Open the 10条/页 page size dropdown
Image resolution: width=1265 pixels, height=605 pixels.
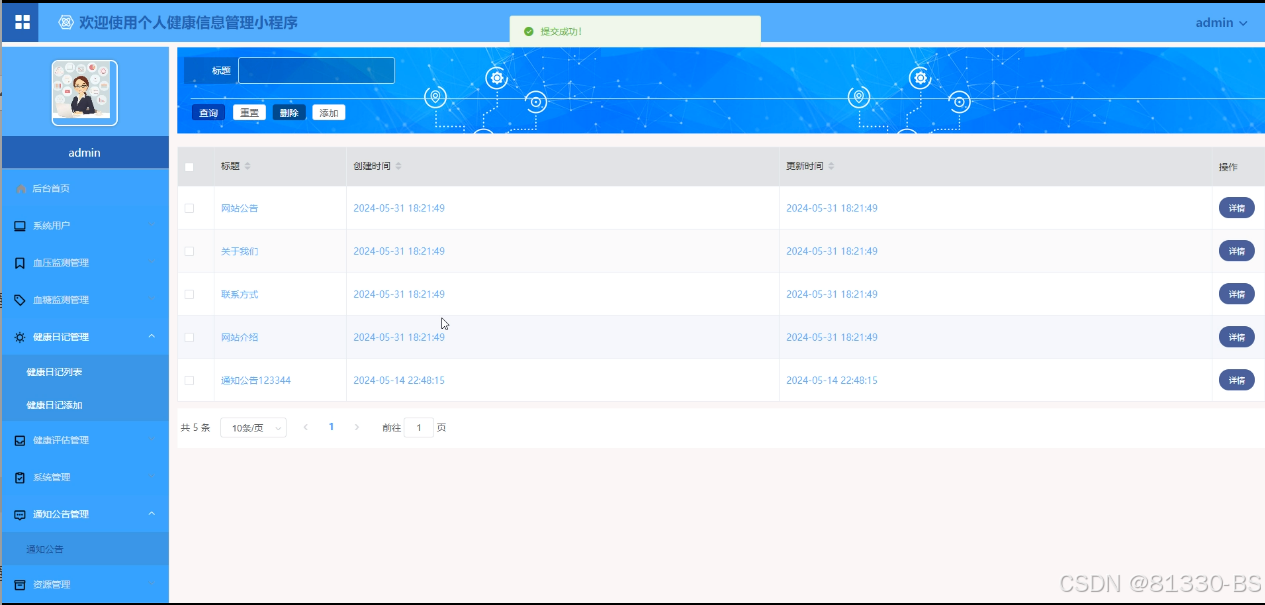click(x=253, y=427)
